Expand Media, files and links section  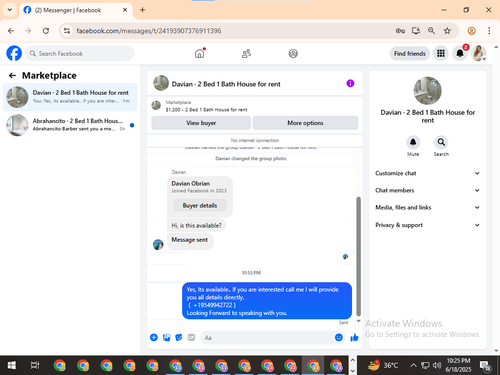427,207
